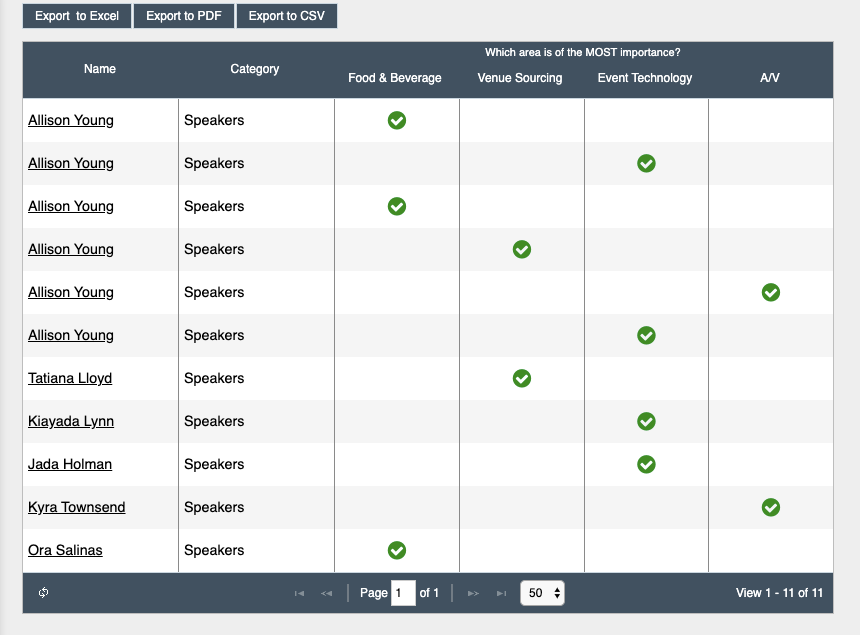Open Tatiana Lloyd's profile link
The image size is (860, 635).
70,378
